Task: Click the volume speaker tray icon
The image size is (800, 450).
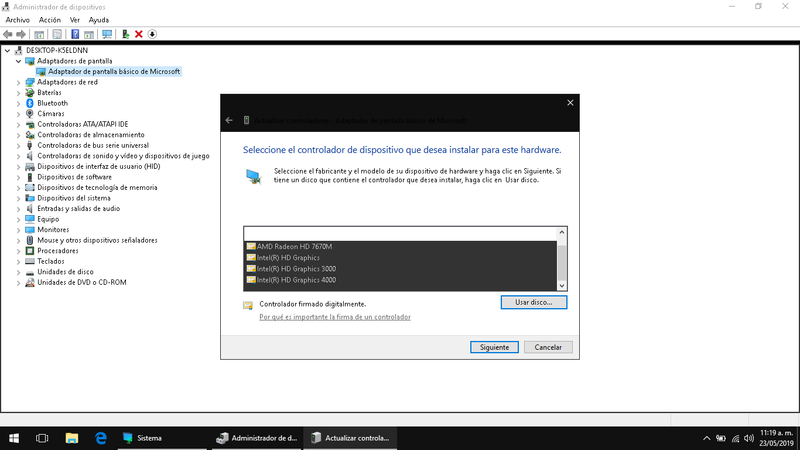Action: tap(749, 438)
